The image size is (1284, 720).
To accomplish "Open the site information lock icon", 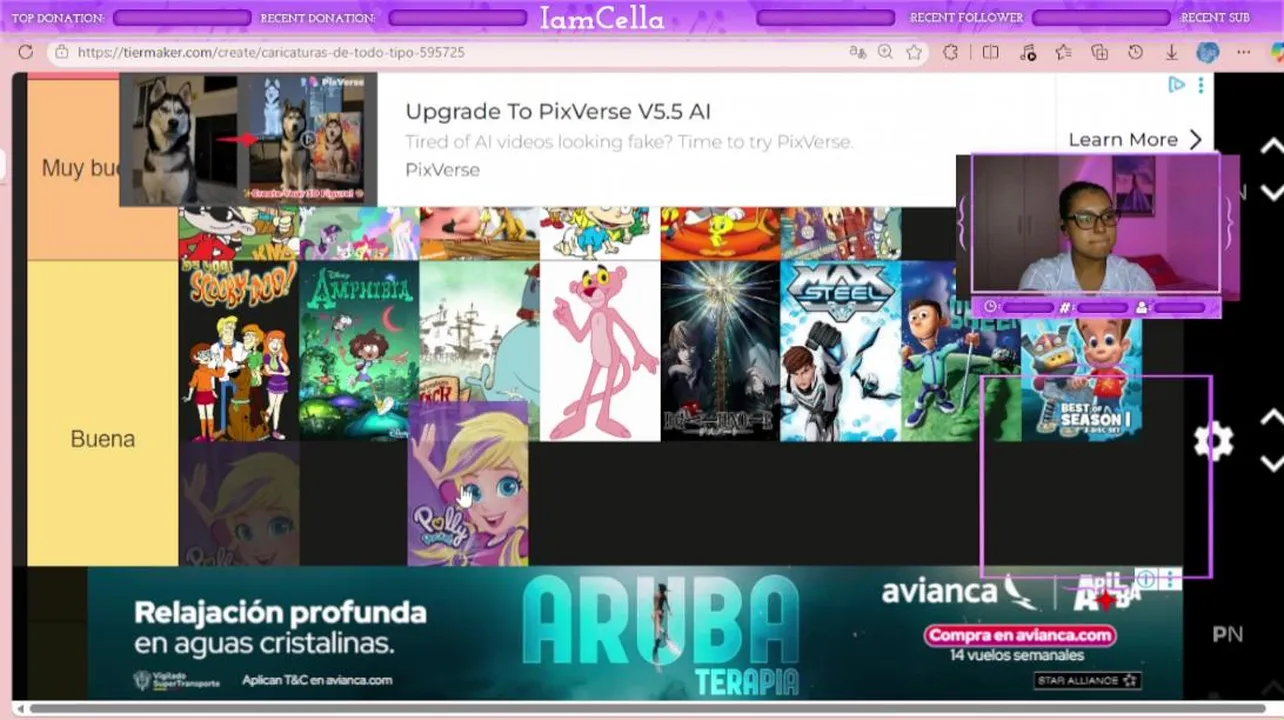I will tap(62, 52).
